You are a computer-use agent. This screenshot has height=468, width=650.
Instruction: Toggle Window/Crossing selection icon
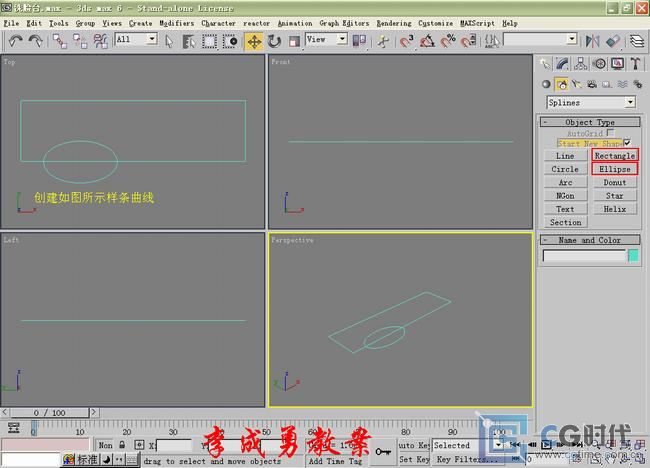[x=230, y=41]
